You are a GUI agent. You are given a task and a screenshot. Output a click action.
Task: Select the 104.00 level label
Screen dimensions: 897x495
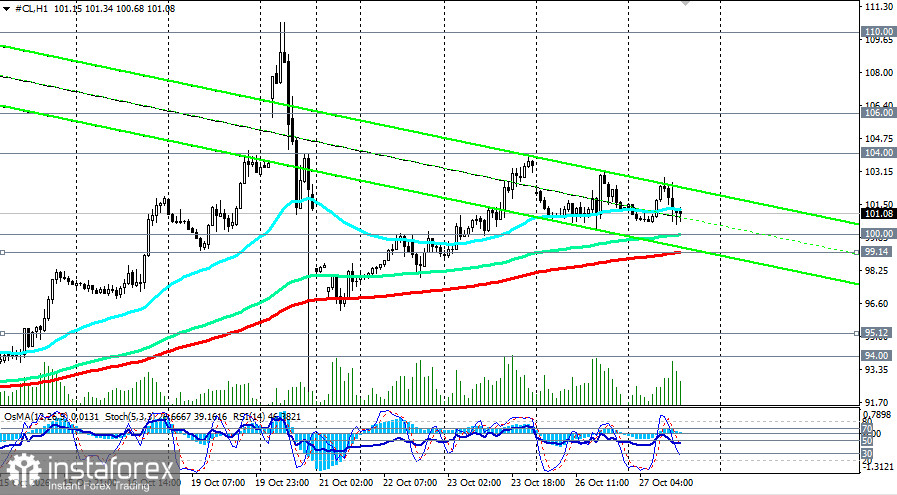pos(878,153)
